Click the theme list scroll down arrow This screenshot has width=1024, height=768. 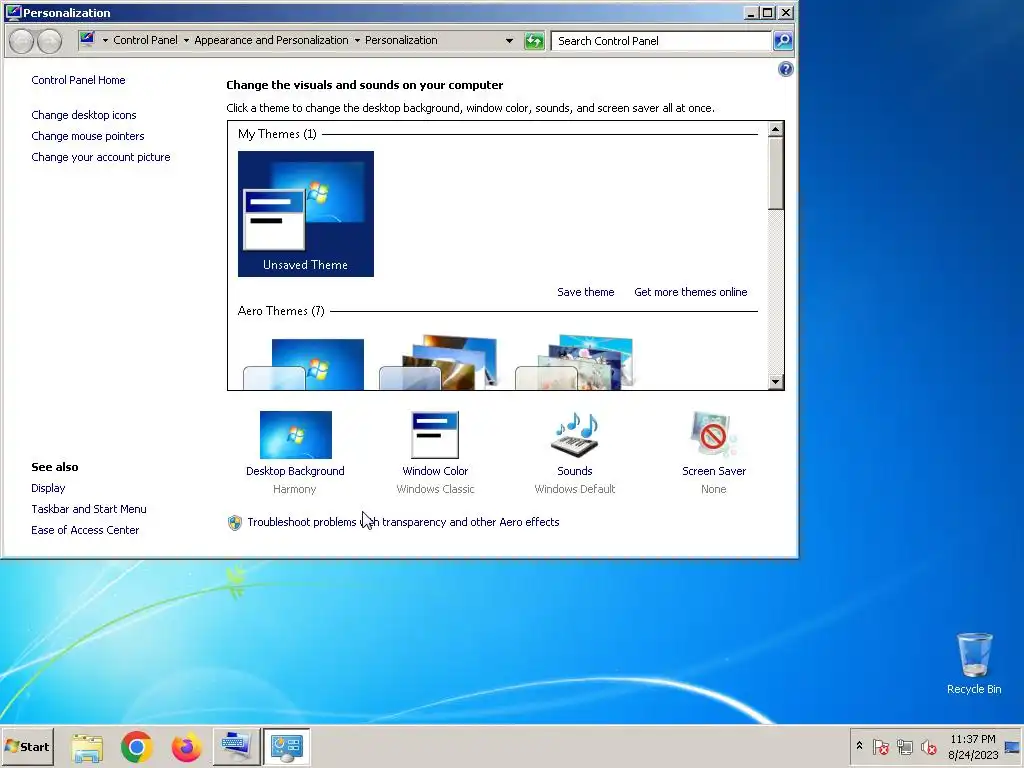(x=775, y=381)
